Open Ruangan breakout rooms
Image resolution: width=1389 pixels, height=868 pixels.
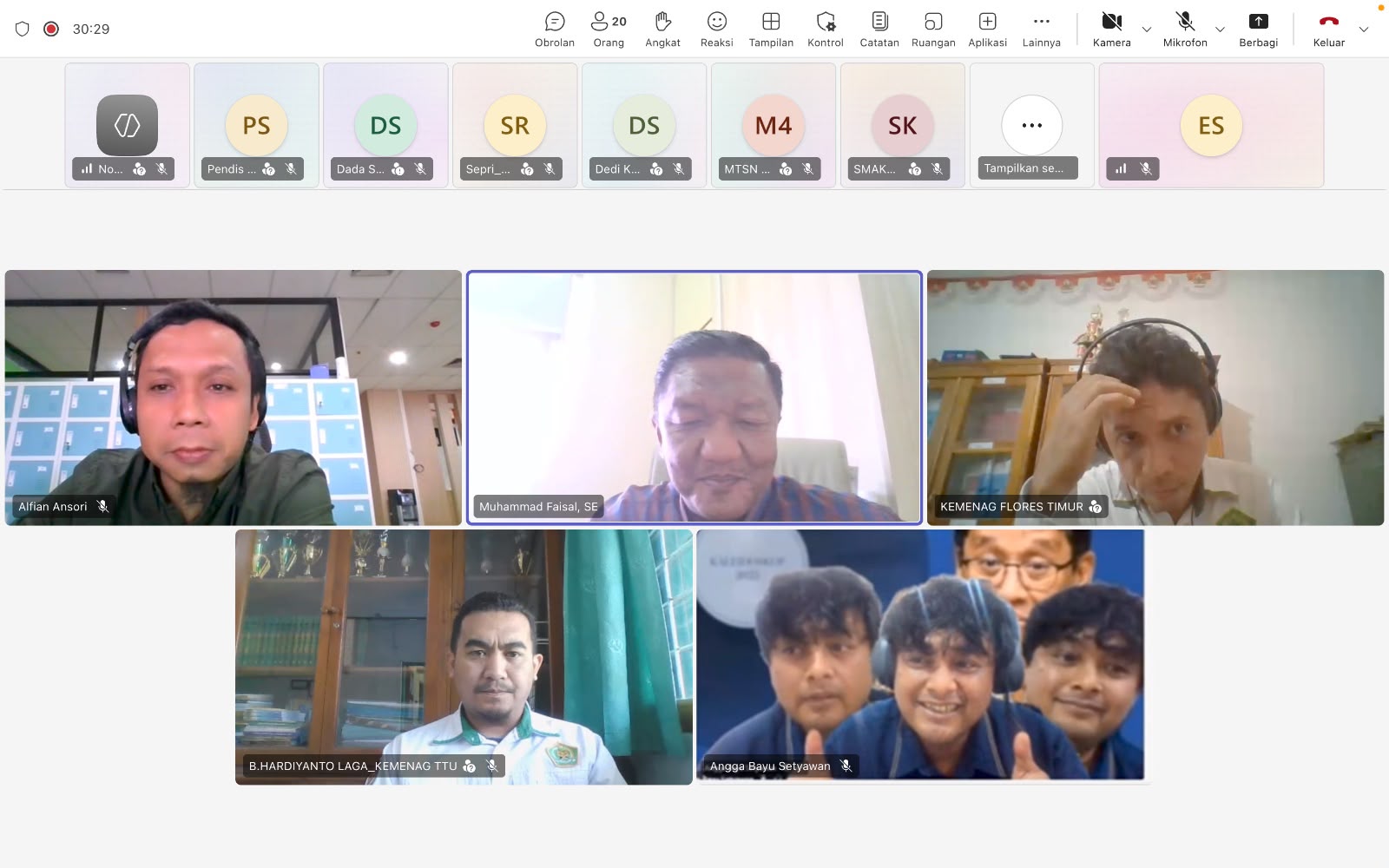[x=933, y=30]
